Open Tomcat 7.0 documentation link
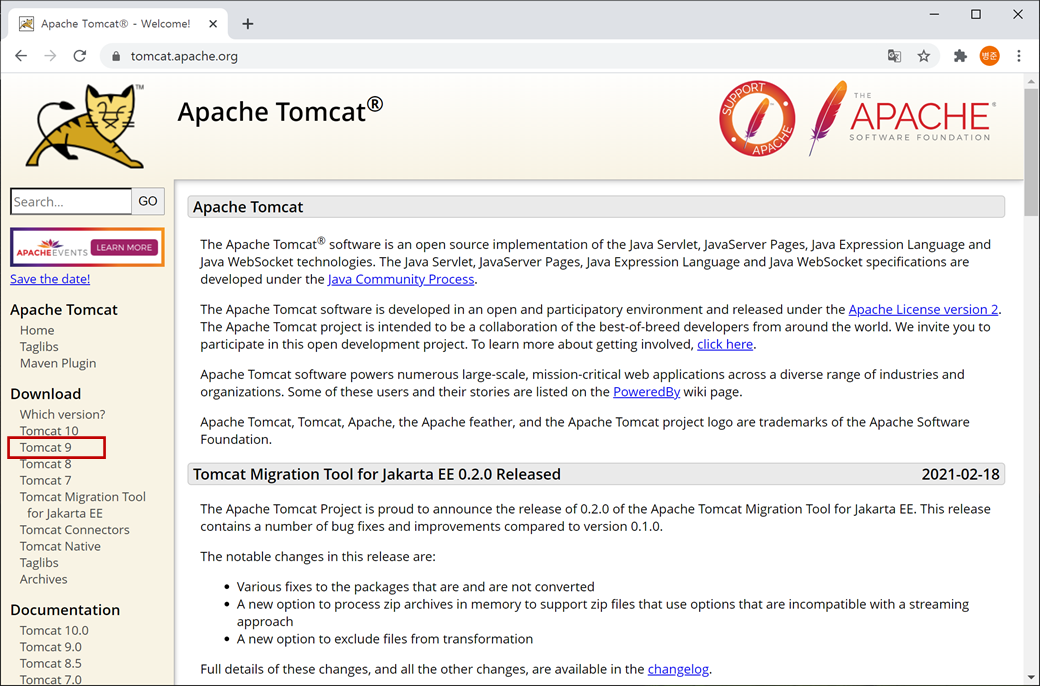This screenshot has height=686, width=1040. (x=50, y=679)
